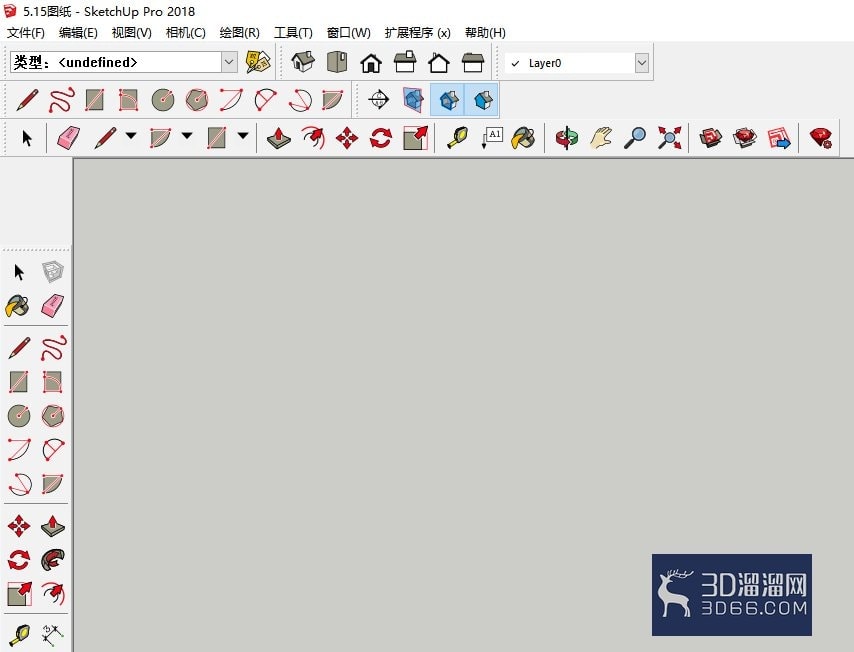This screenshot has width=854, height=652.
Task: Select Polygon tool in left tool set
Action: 53,416
